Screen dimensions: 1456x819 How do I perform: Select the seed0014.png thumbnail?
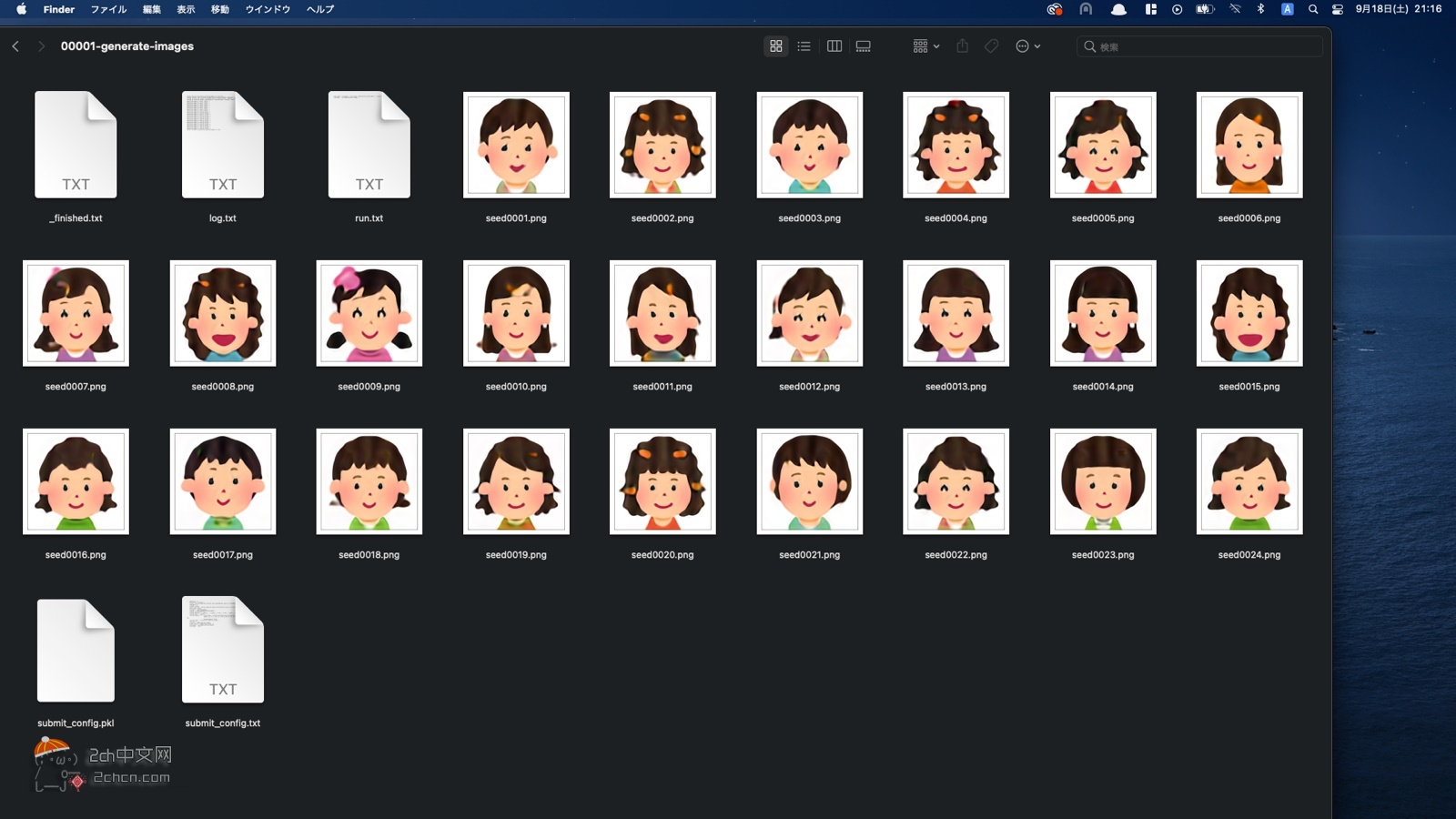pyautogui.click(x=1103, y=313)
